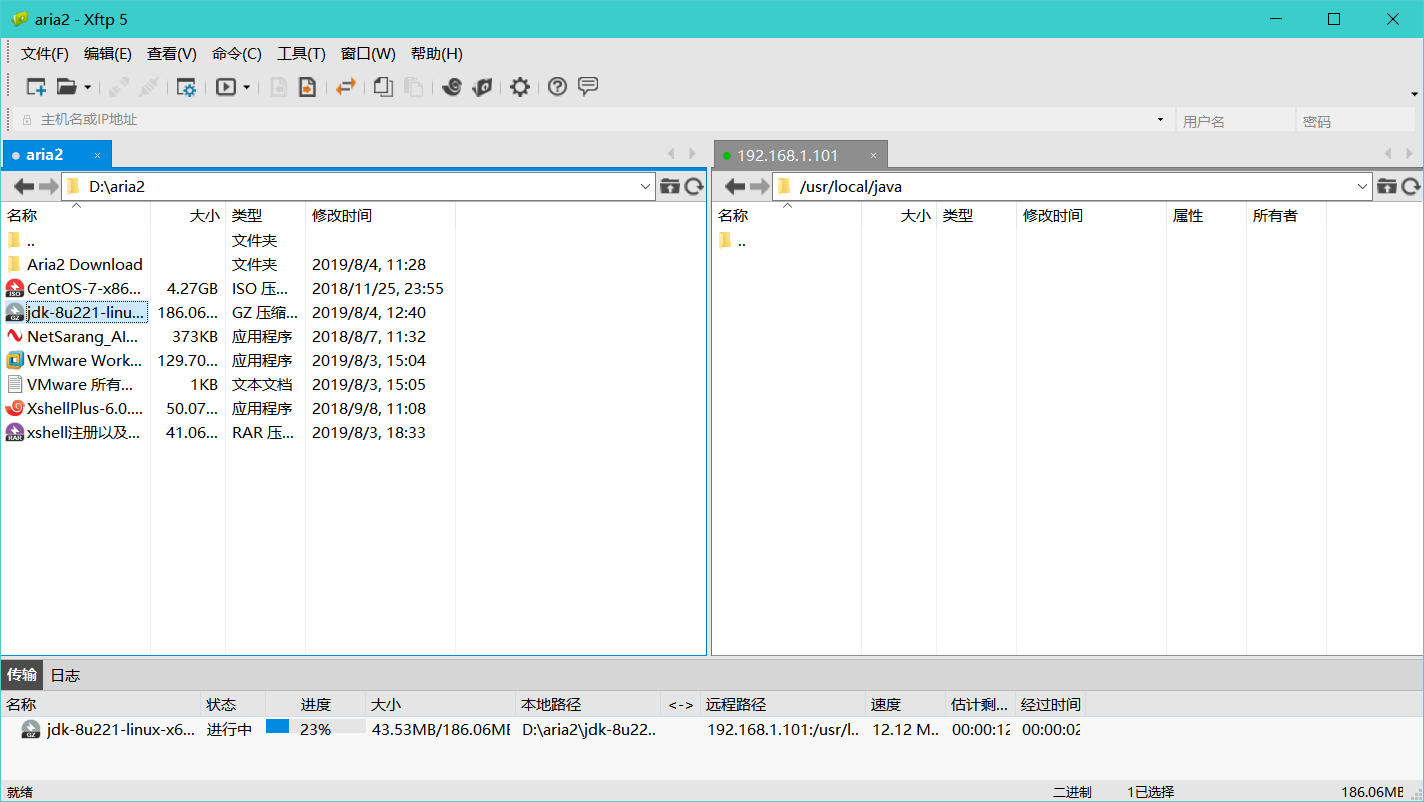Expand the D:\aria2 path dropdown
This screenshot has height=802, width=1424.
click(x=645, y=186)
